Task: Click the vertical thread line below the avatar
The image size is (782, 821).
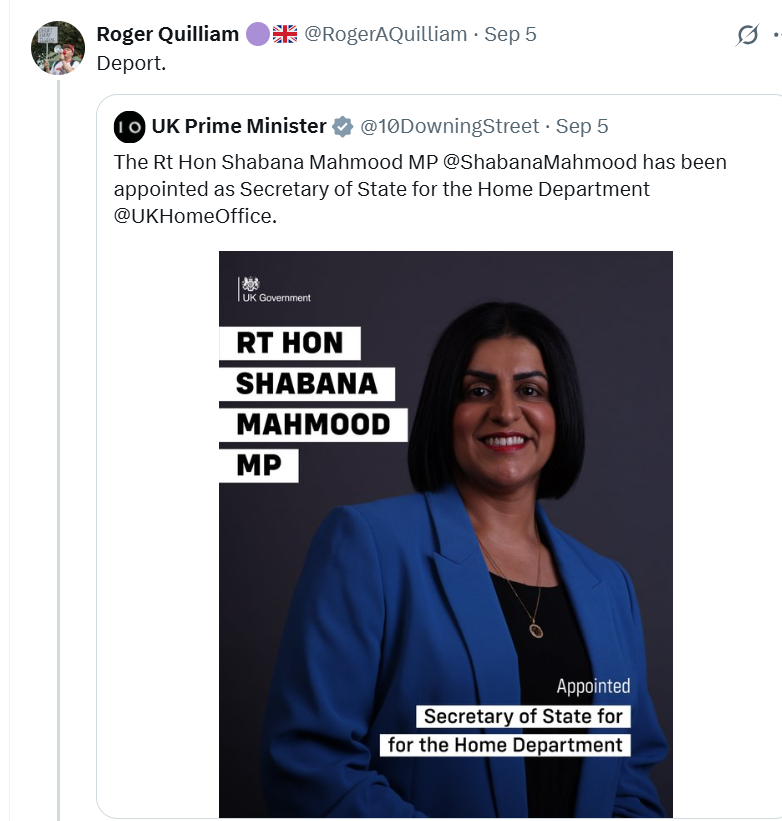Action: [x=58, y=450]
